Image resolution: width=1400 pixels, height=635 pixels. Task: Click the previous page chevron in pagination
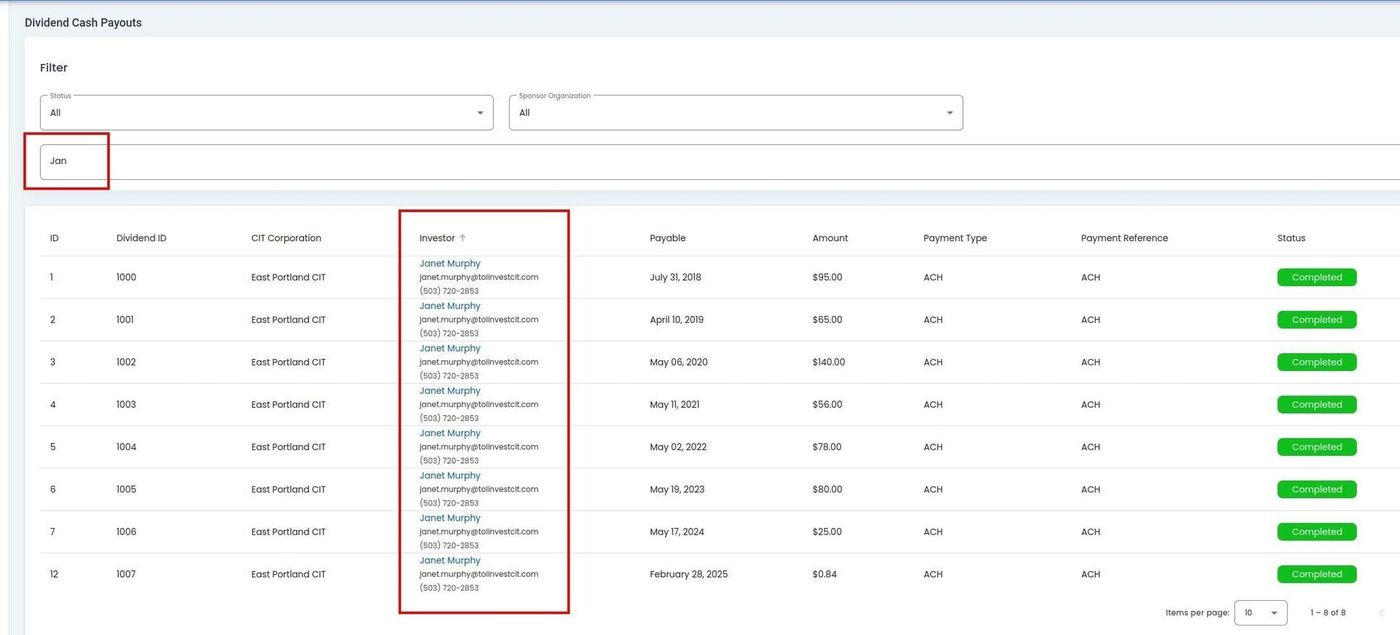click(x=1381, y=612)
